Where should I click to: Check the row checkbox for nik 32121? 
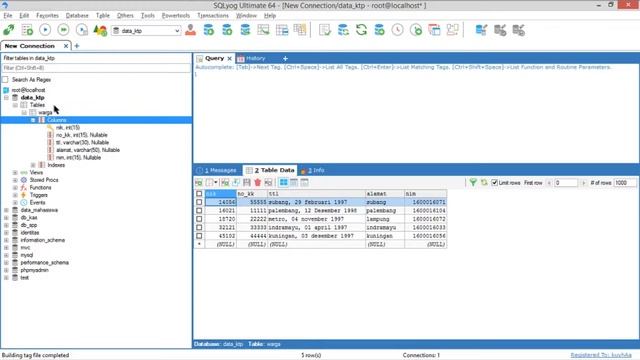coord(199,227)
